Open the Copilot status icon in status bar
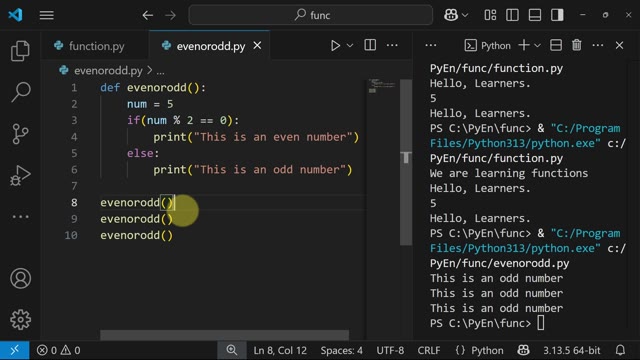Viewport: 640px width, 360px height. [x=523, y=350]
